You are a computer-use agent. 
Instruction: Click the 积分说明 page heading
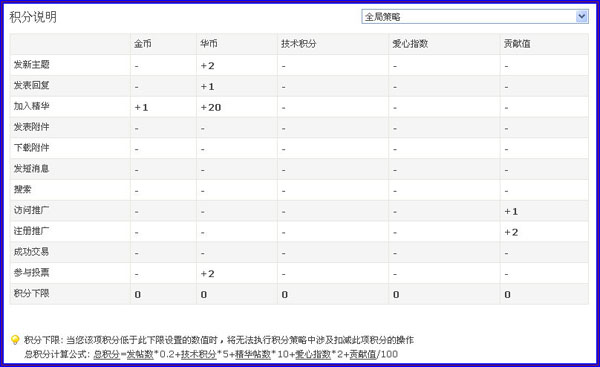point(33,17)
